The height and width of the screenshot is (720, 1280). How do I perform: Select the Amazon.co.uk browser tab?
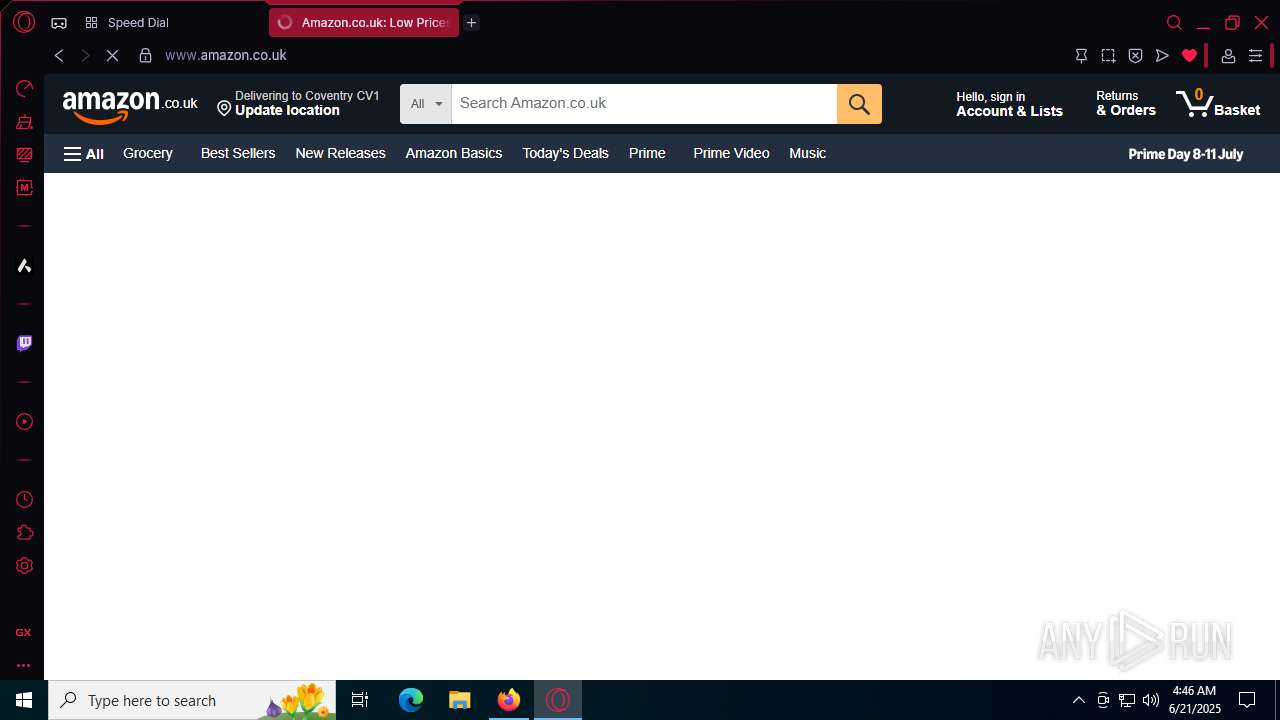pos(364,22)
